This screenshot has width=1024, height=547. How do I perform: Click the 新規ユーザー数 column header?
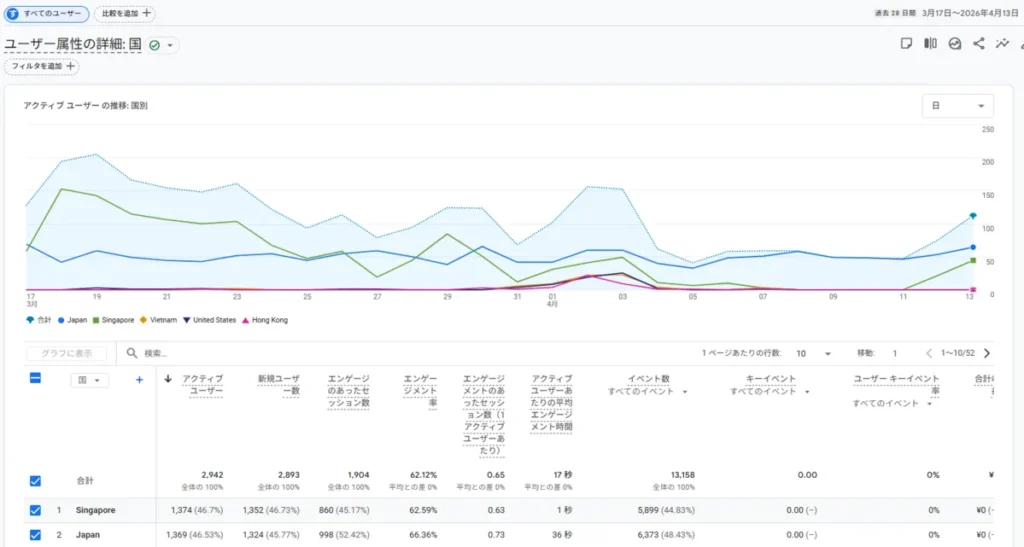pyautogui.click(x=278, y=385)
